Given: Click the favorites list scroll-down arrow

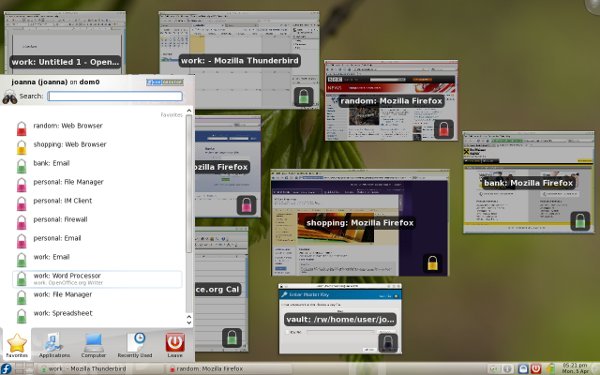Looking at the screenshot, I should (189, 323).
